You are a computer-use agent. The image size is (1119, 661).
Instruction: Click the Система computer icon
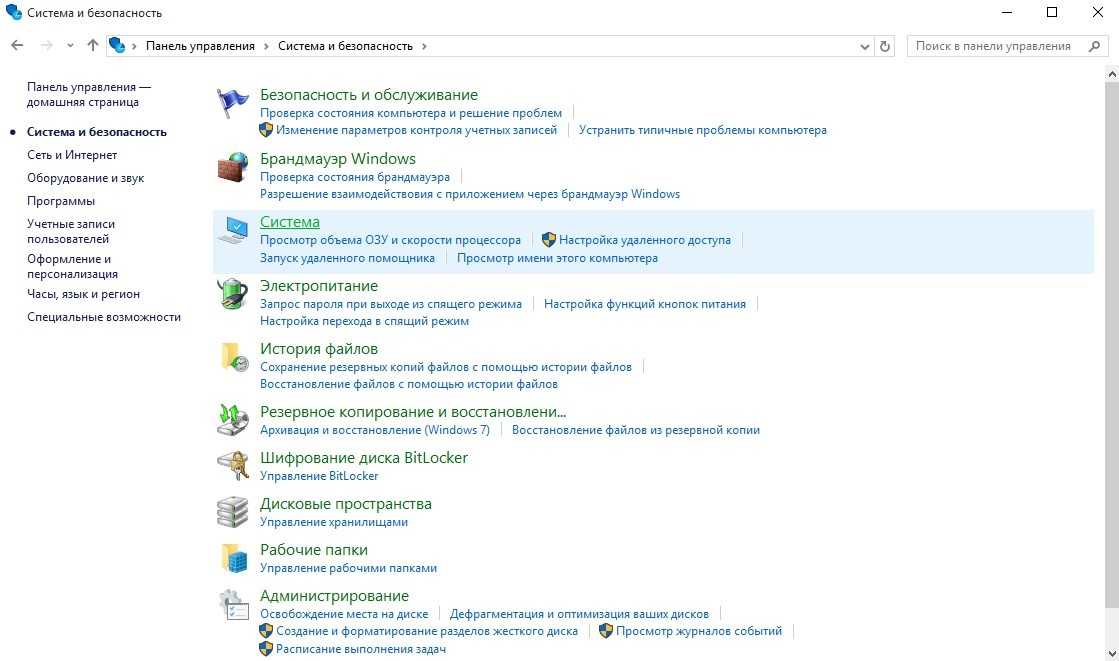[x=233, y=231]
